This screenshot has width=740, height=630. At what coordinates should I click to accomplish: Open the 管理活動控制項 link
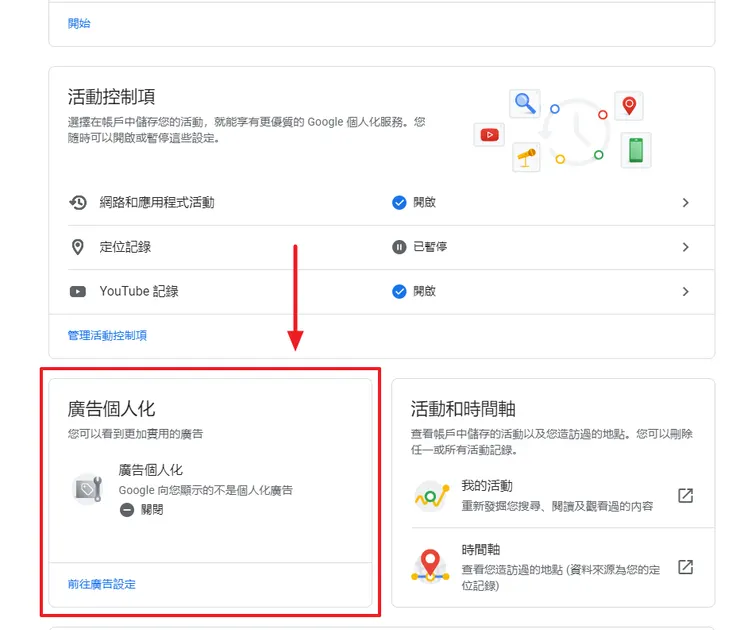107,336
